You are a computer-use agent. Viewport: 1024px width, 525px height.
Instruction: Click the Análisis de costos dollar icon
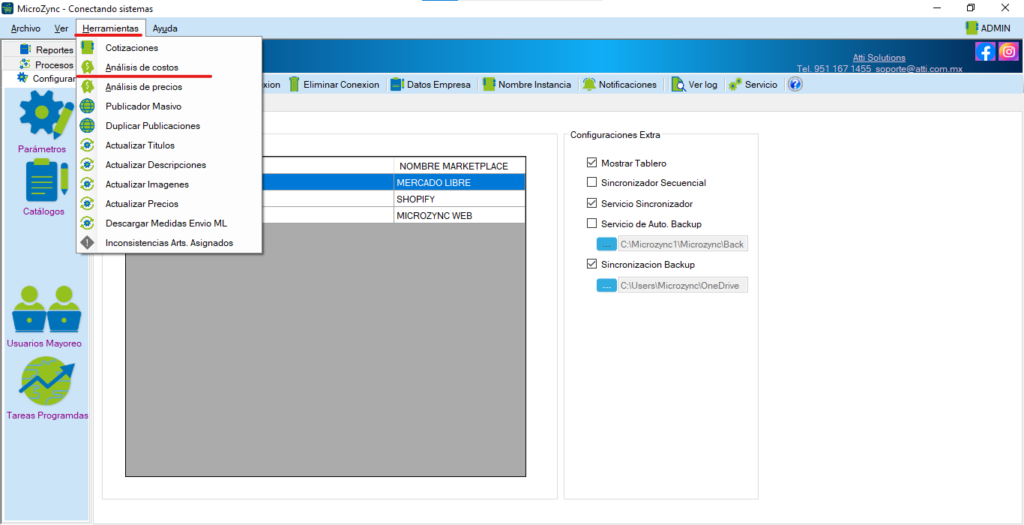tap(88, 67)
